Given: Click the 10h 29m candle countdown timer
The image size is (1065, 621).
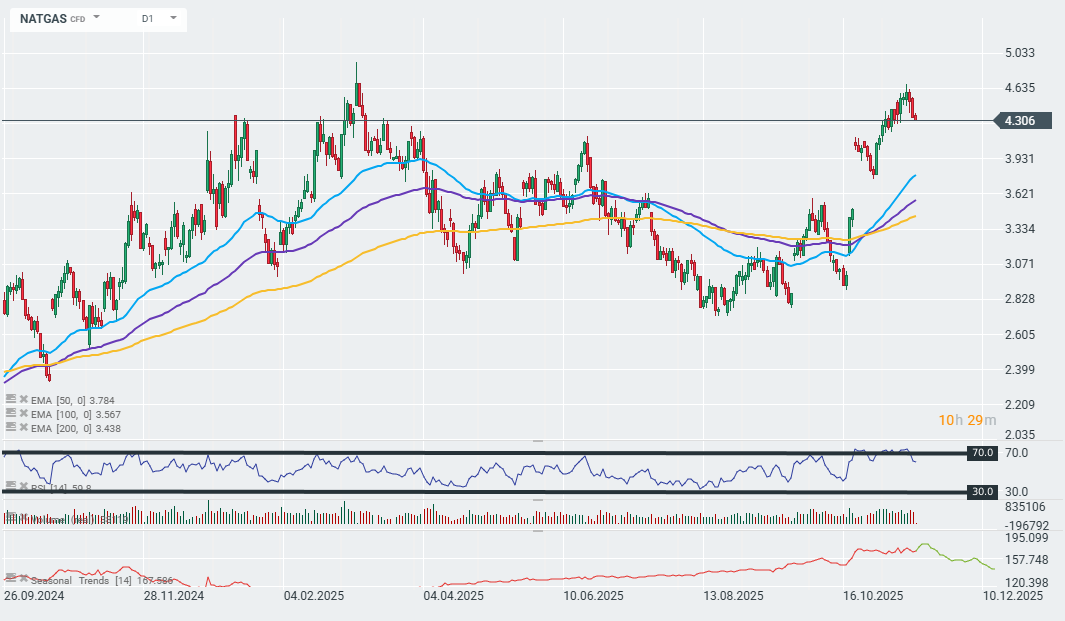Looking at the screenshot, I should click(x=966, y=420).
